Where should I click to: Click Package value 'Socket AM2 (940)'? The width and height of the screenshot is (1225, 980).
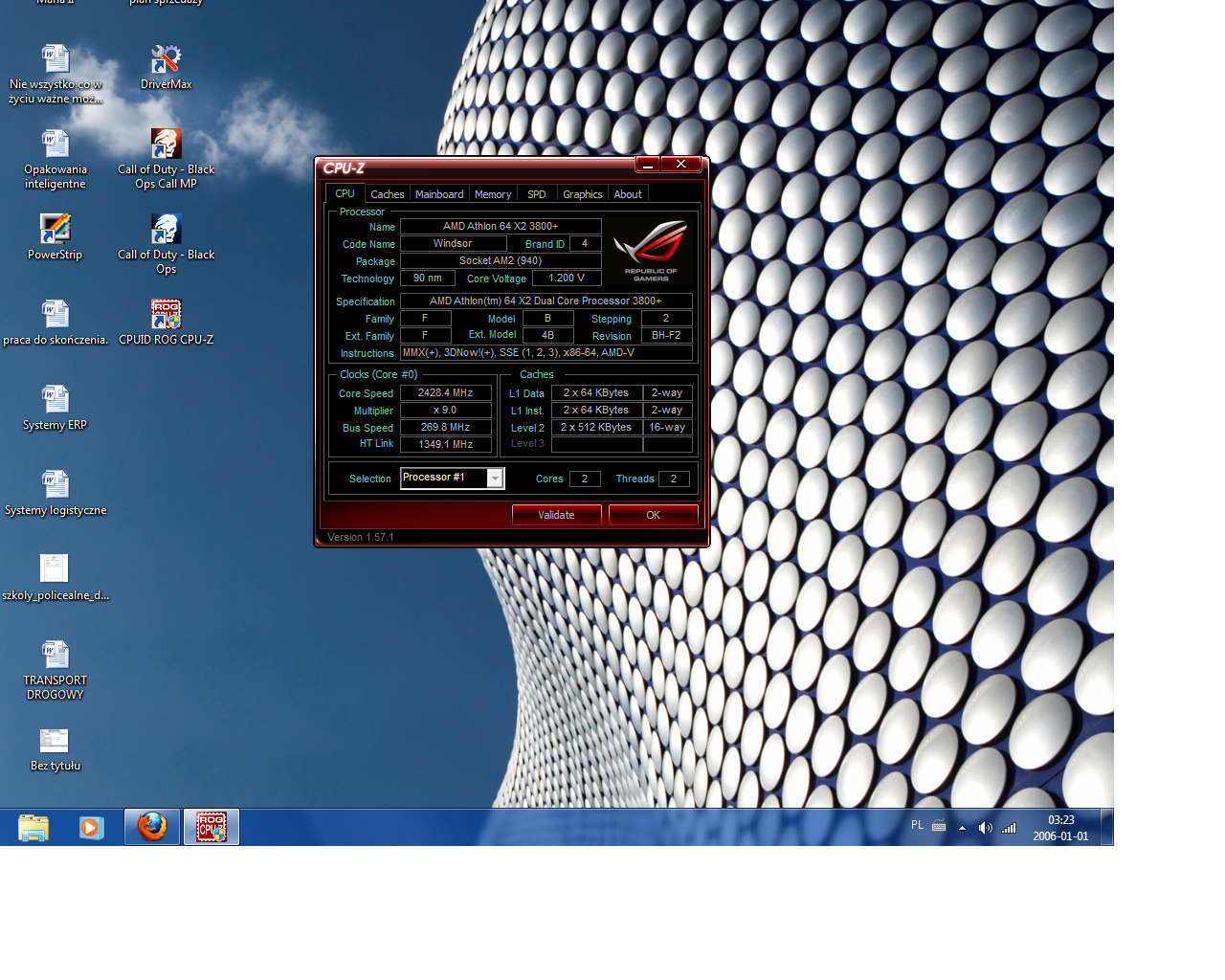(x=501, y=260)
